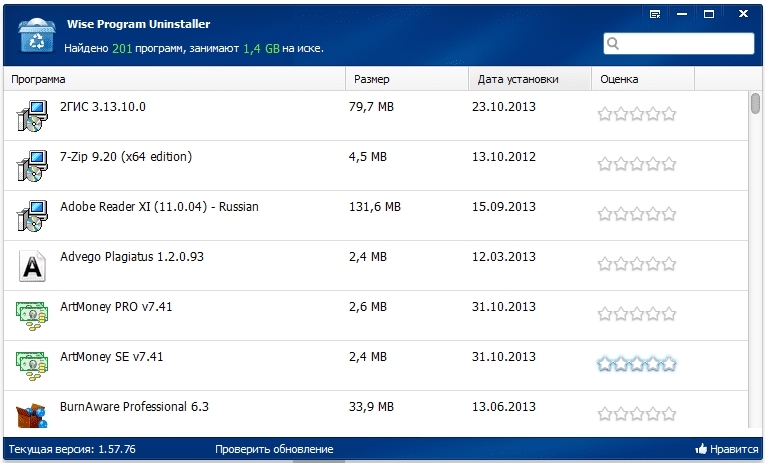Viewport: 765px width, 463px height.
Task: Click the Advego Plagiatus letter A icon
Action: (x=32, y=266)
